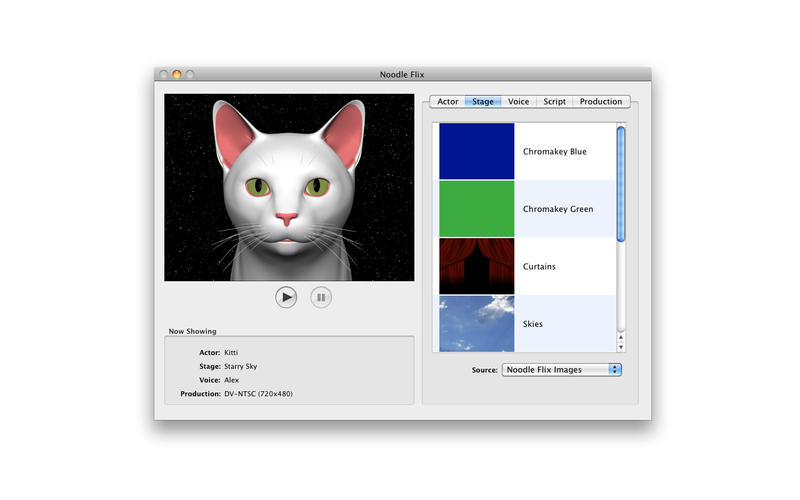800x500 pixels.
Task: Go to the Production tab
Action: pos(601,102)
